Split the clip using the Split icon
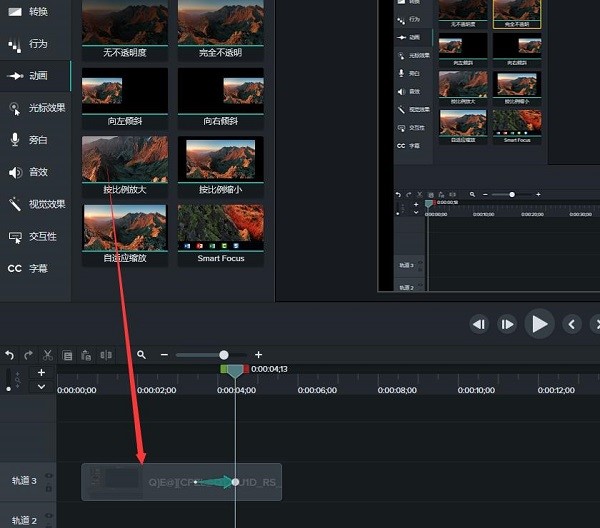 point(106,355)
